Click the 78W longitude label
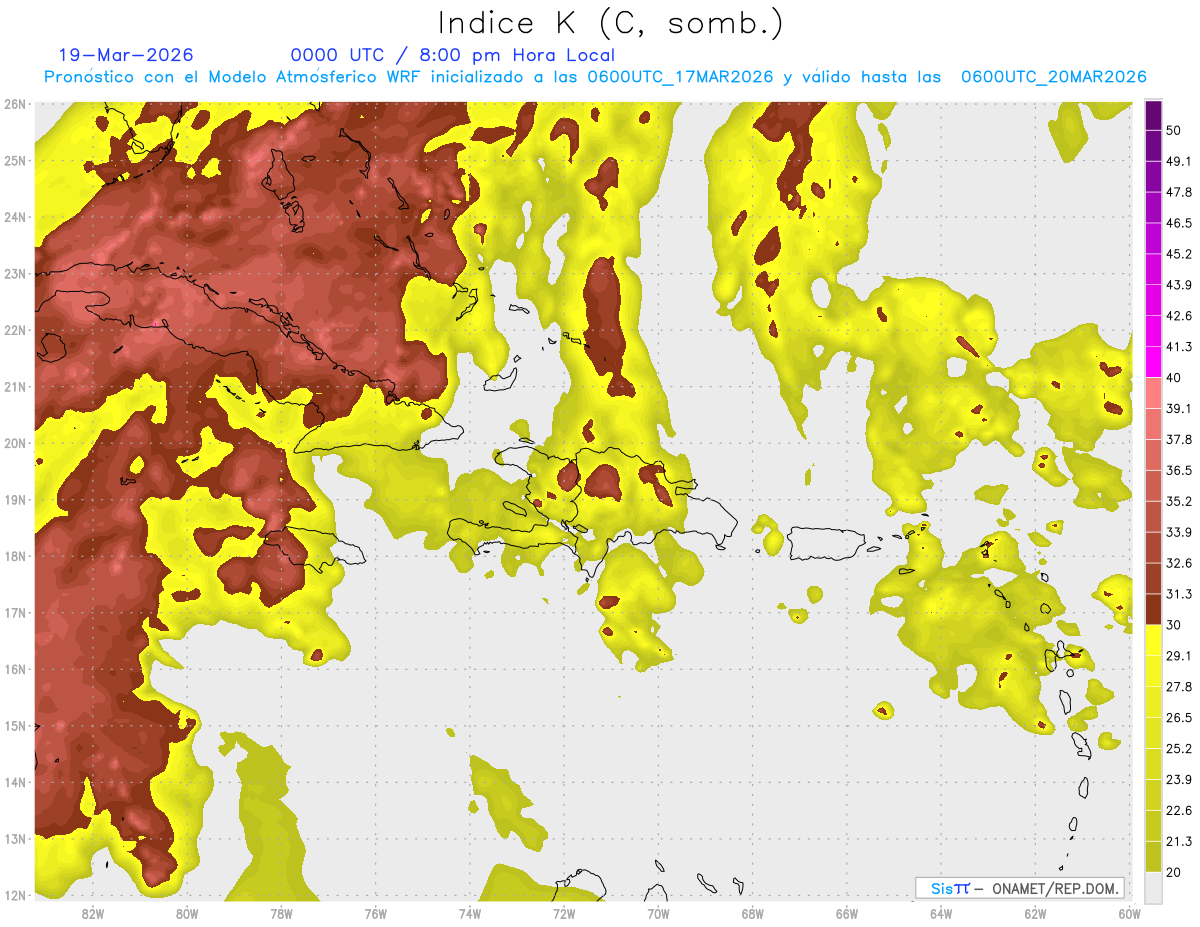 coord(281,914)
